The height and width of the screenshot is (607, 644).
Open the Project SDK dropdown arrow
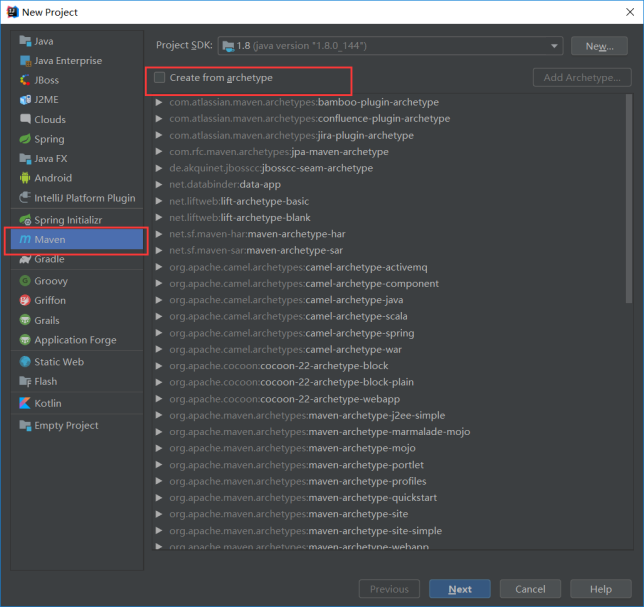[x=554, y=46]
